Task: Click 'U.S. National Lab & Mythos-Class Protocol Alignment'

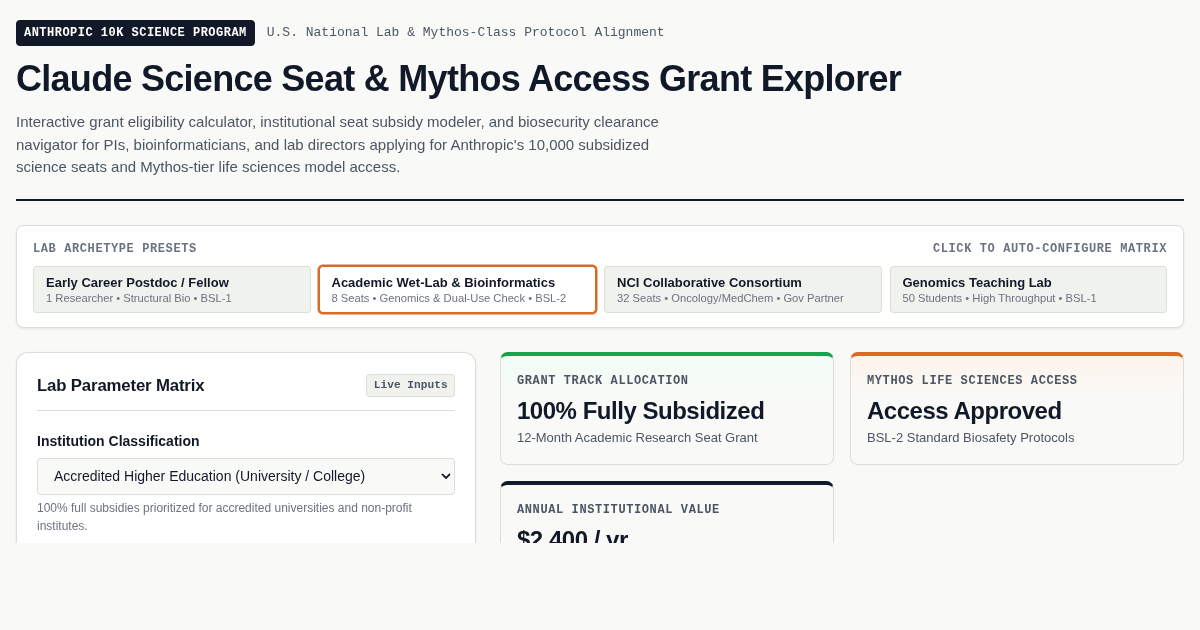Action: point(465,33)
